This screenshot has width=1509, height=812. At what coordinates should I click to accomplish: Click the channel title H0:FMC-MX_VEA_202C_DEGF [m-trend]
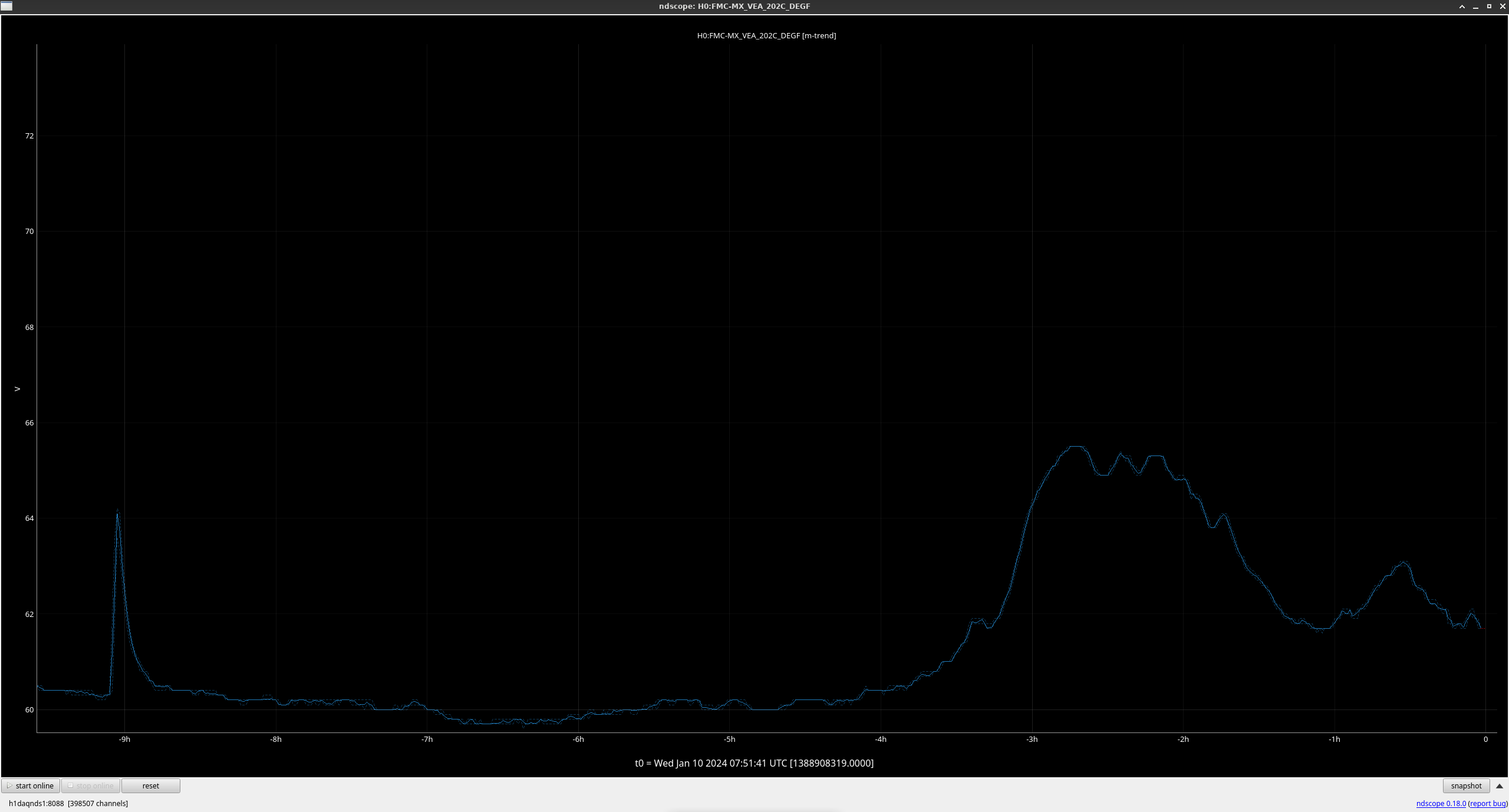[x=766, y=35]
